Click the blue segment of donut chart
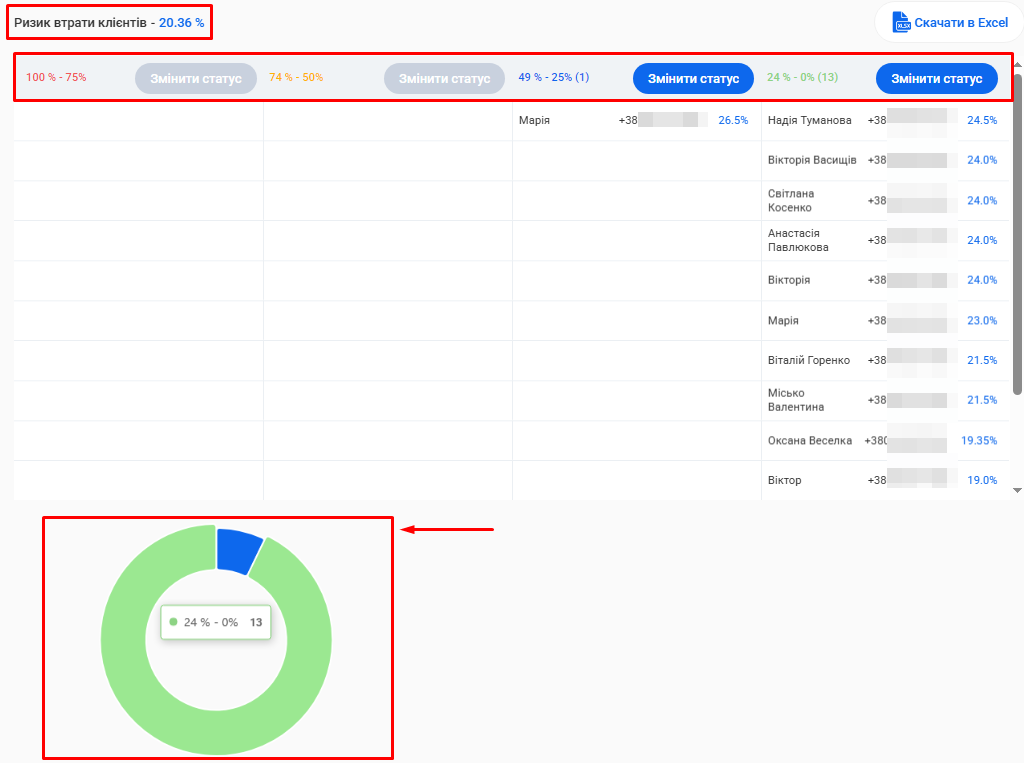 [238, 551]
